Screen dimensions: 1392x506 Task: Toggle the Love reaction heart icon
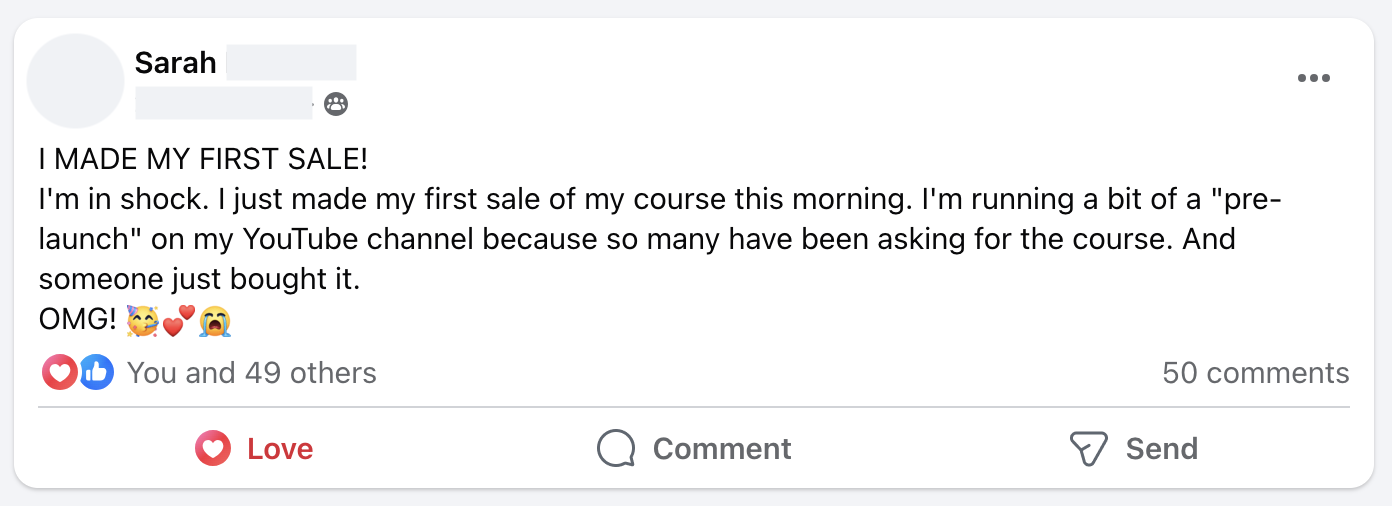point(213,449)
